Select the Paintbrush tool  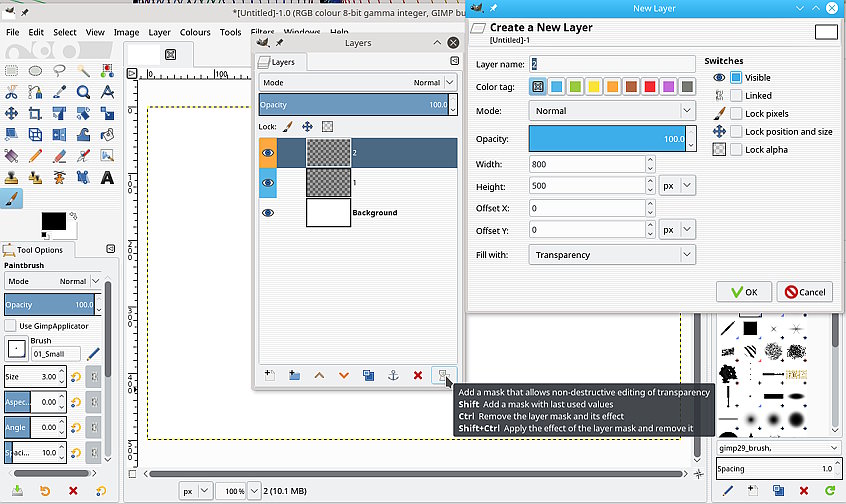pyautogui.click(x=11, y=199)
